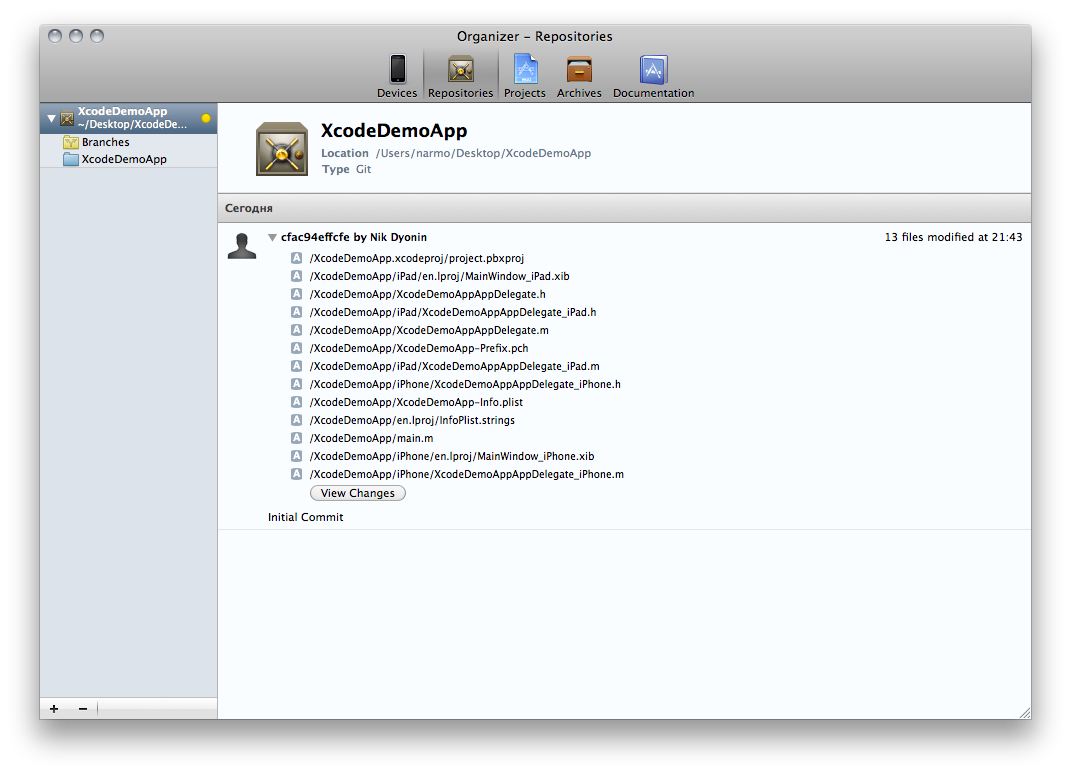The width and height of the screenshot is (1071, 774).
Task: Select XcodeDemoApp working copy folder row
Action: click(x=128, y=159)
